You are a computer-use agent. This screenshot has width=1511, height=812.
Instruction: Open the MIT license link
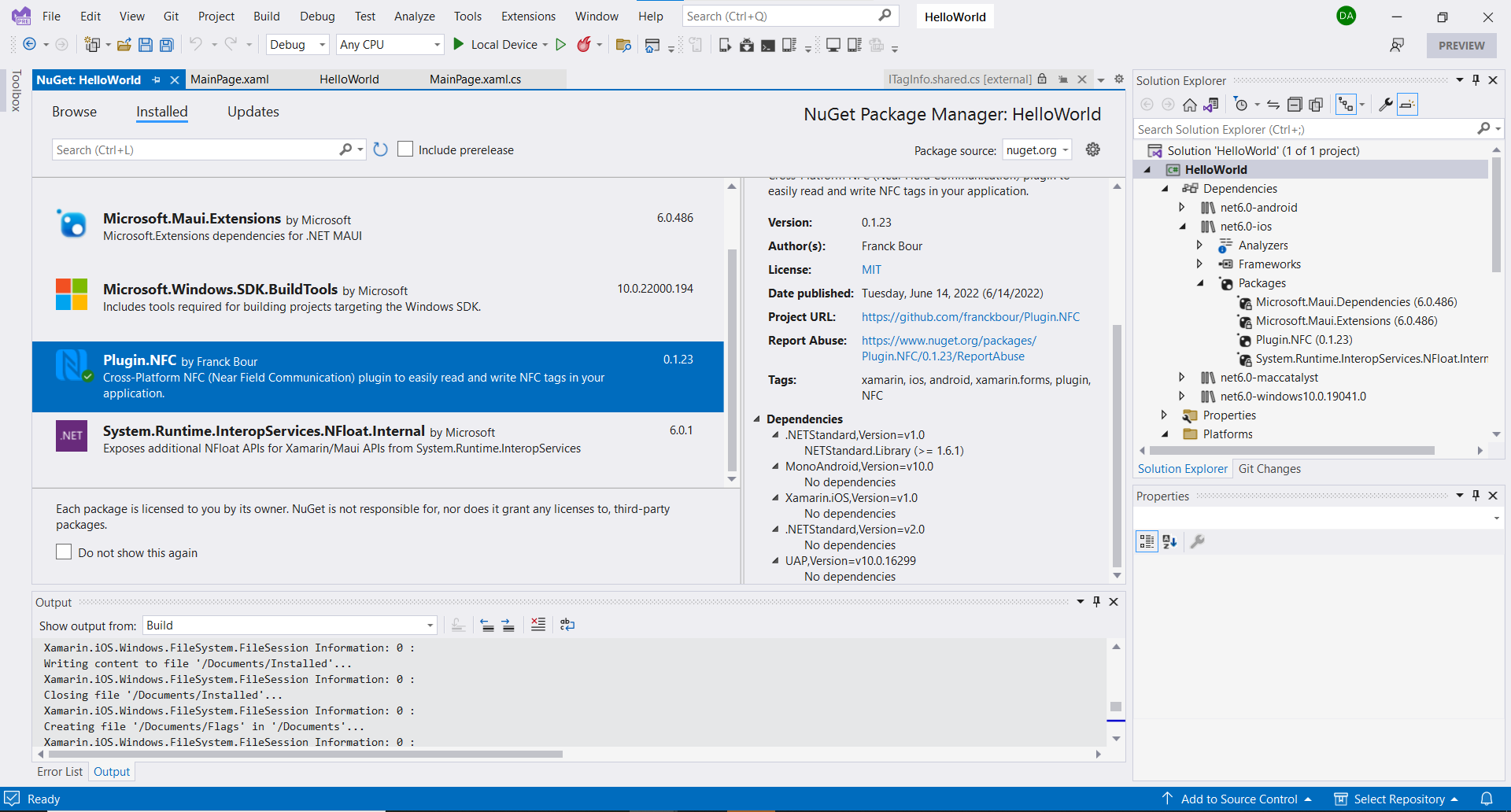pos(871,269)
